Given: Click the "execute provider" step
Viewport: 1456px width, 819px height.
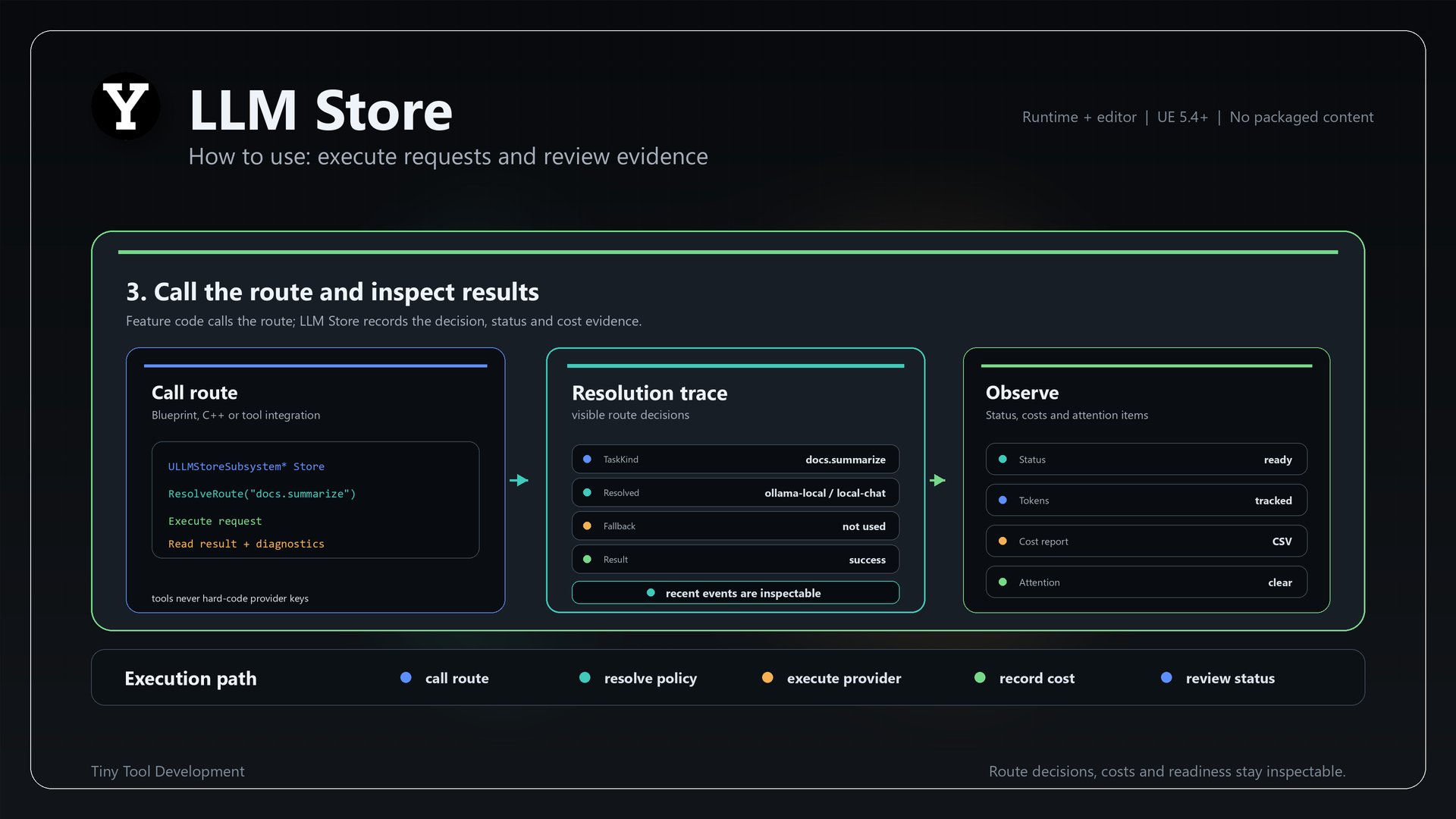Looking at the screenshot, I should click(844, 679).
